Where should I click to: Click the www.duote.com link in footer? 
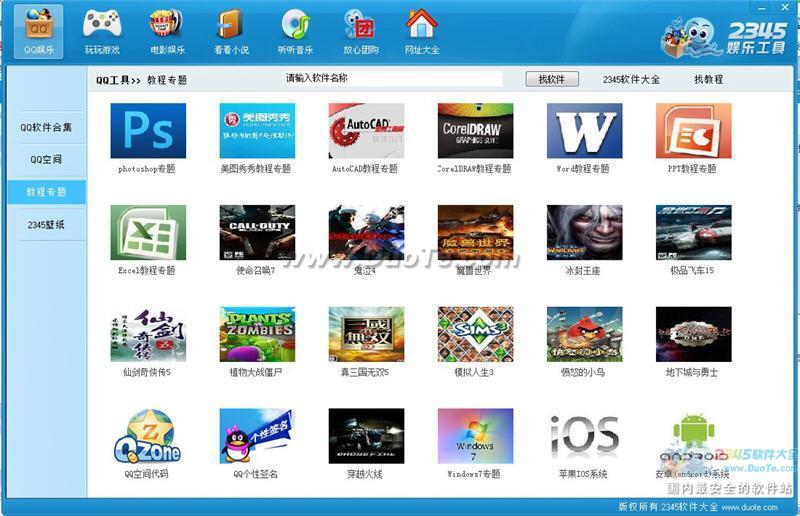coord(749,507)
